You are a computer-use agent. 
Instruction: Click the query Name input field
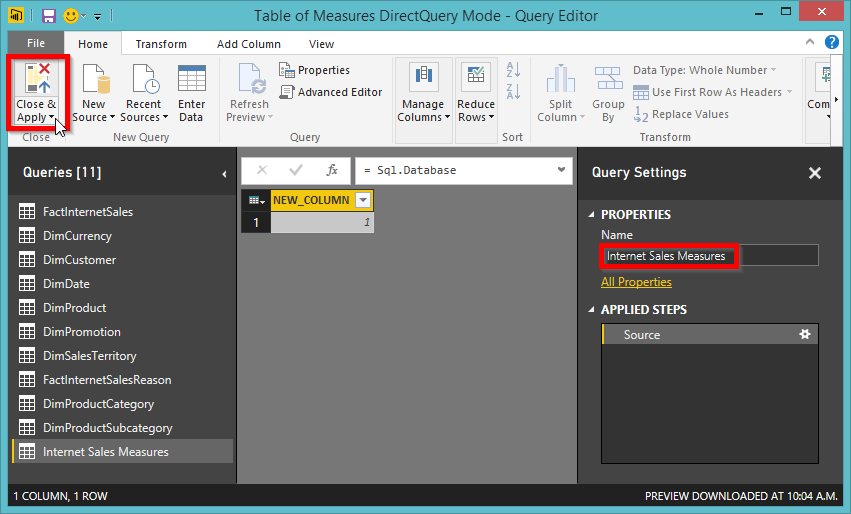coord(709,256)
